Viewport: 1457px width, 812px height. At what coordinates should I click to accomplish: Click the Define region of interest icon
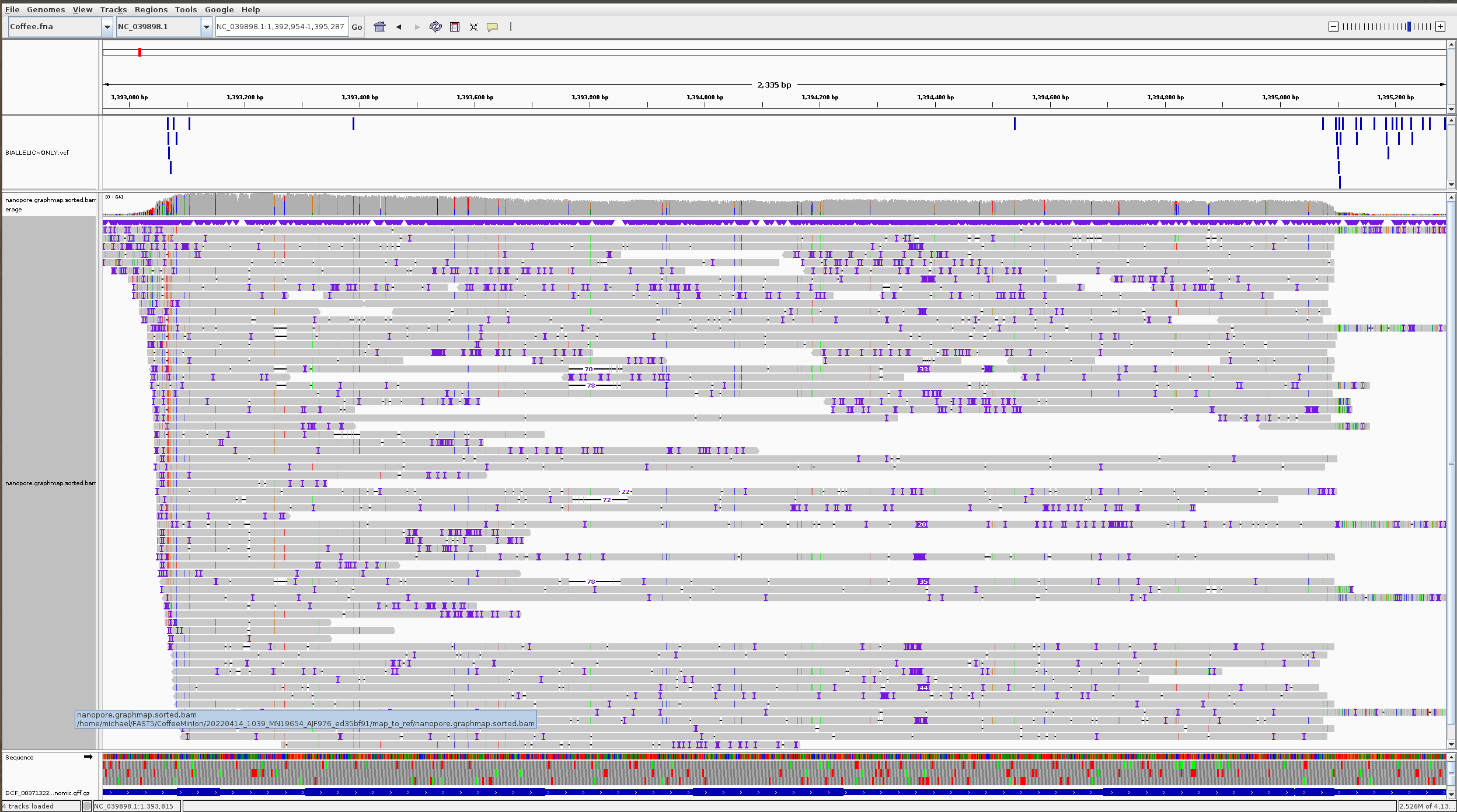click(455, 27)
